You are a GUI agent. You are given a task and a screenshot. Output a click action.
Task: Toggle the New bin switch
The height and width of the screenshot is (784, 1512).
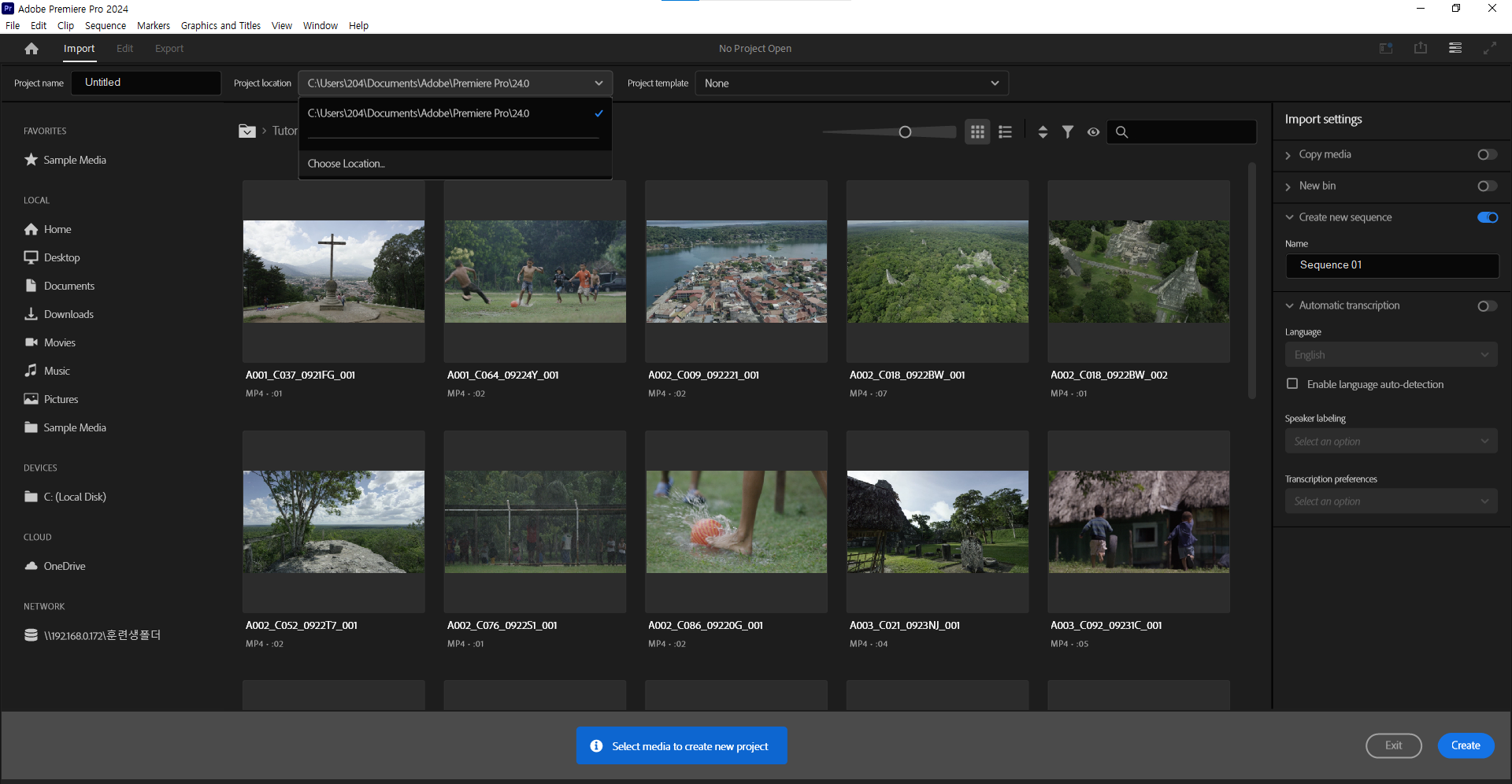pyautogui.click(x=1487, y=186)
